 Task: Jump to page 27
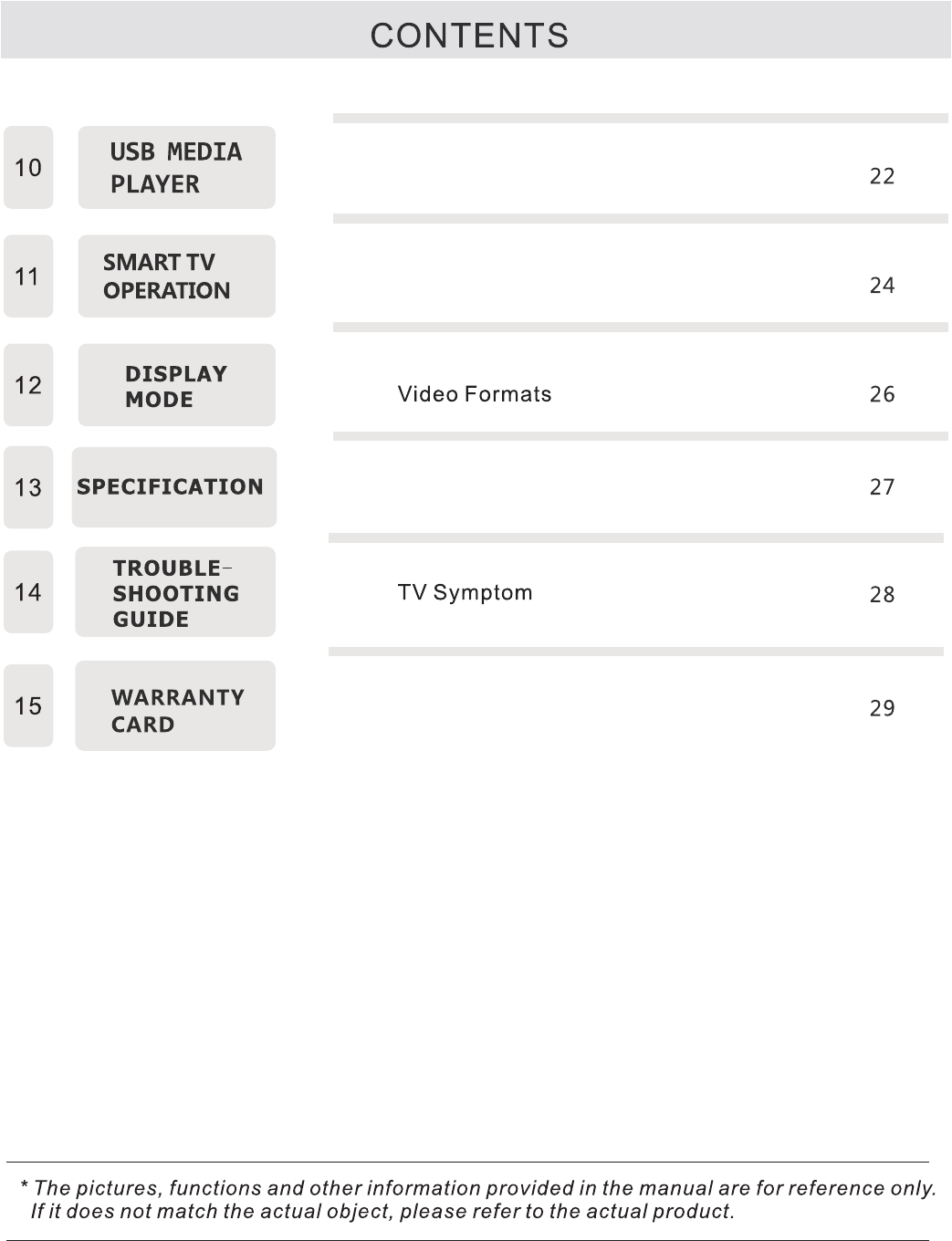point(882,487)
